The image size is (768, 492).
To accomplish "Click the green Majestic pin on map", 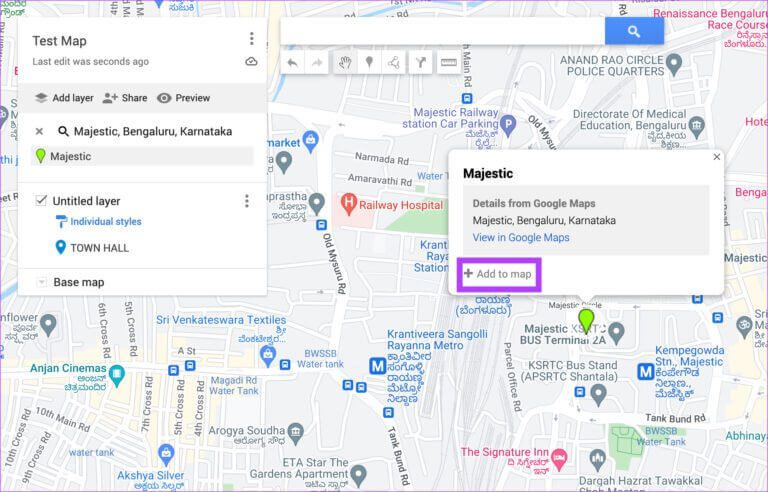I will coord(586,320).
